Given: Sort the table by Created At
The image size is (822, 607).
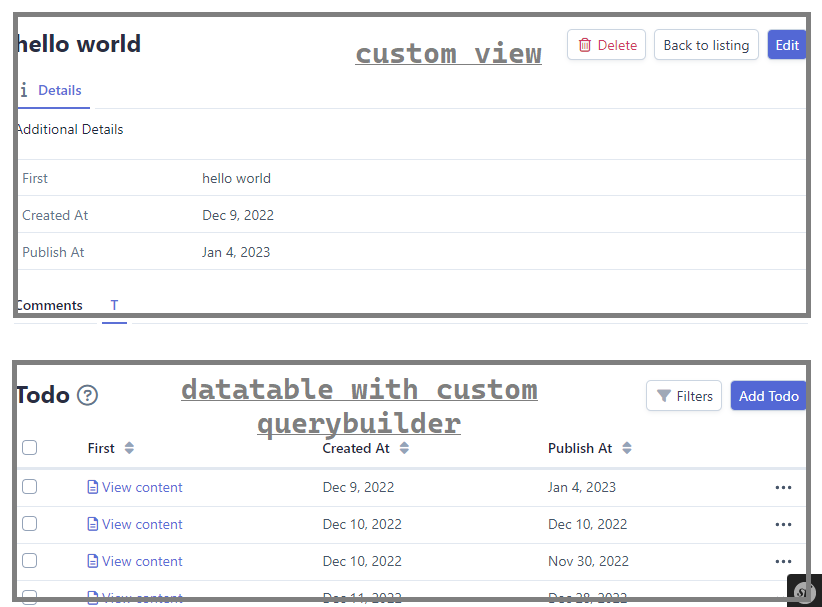Looking at the screenshot, I should click(404, 448).
